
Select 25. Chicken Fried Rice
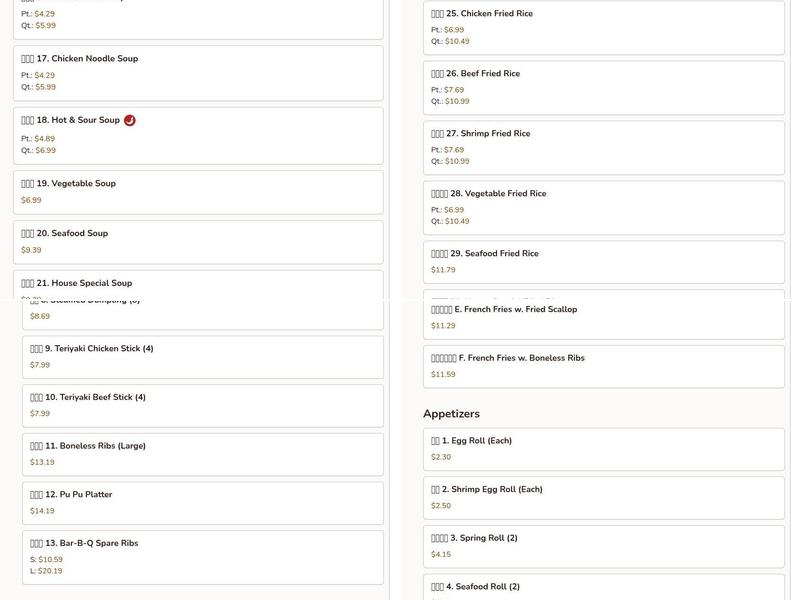click(604, 28)
